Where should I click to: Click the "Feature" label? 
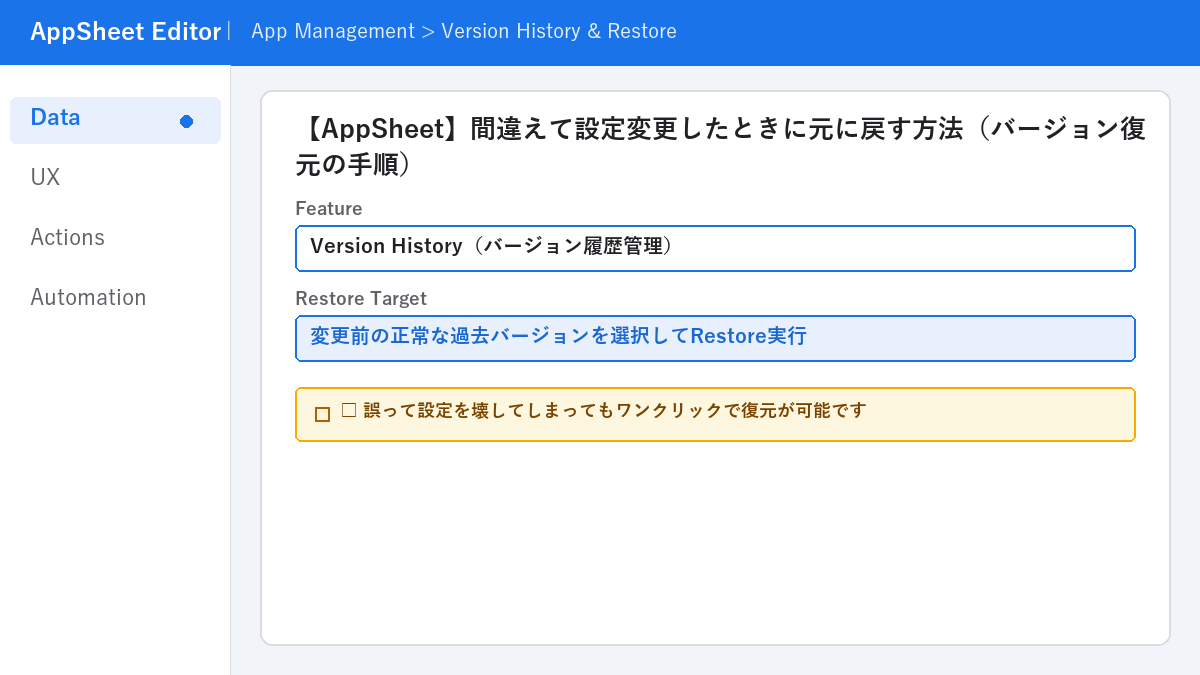point(329,208)
